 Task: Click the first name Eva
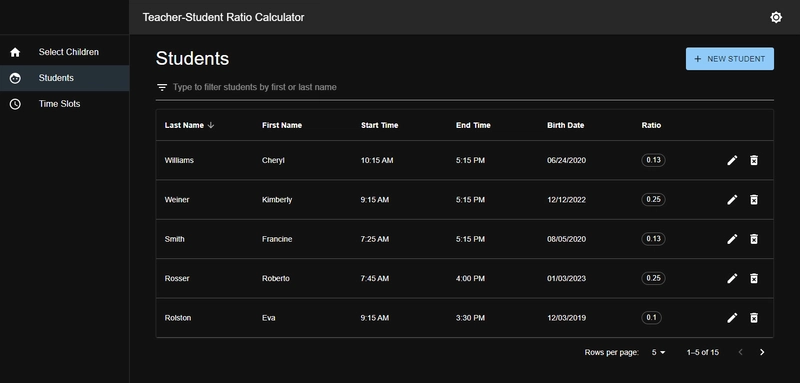[268, 318]
